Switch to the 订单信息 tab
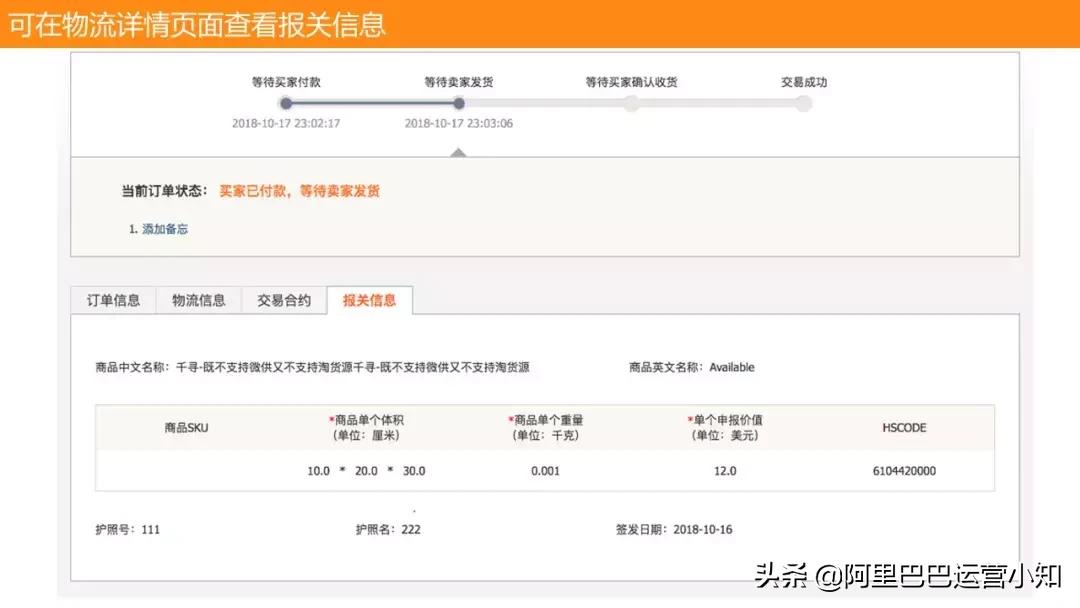This screenshot has width=1080, height=608. tap(112, 299)
